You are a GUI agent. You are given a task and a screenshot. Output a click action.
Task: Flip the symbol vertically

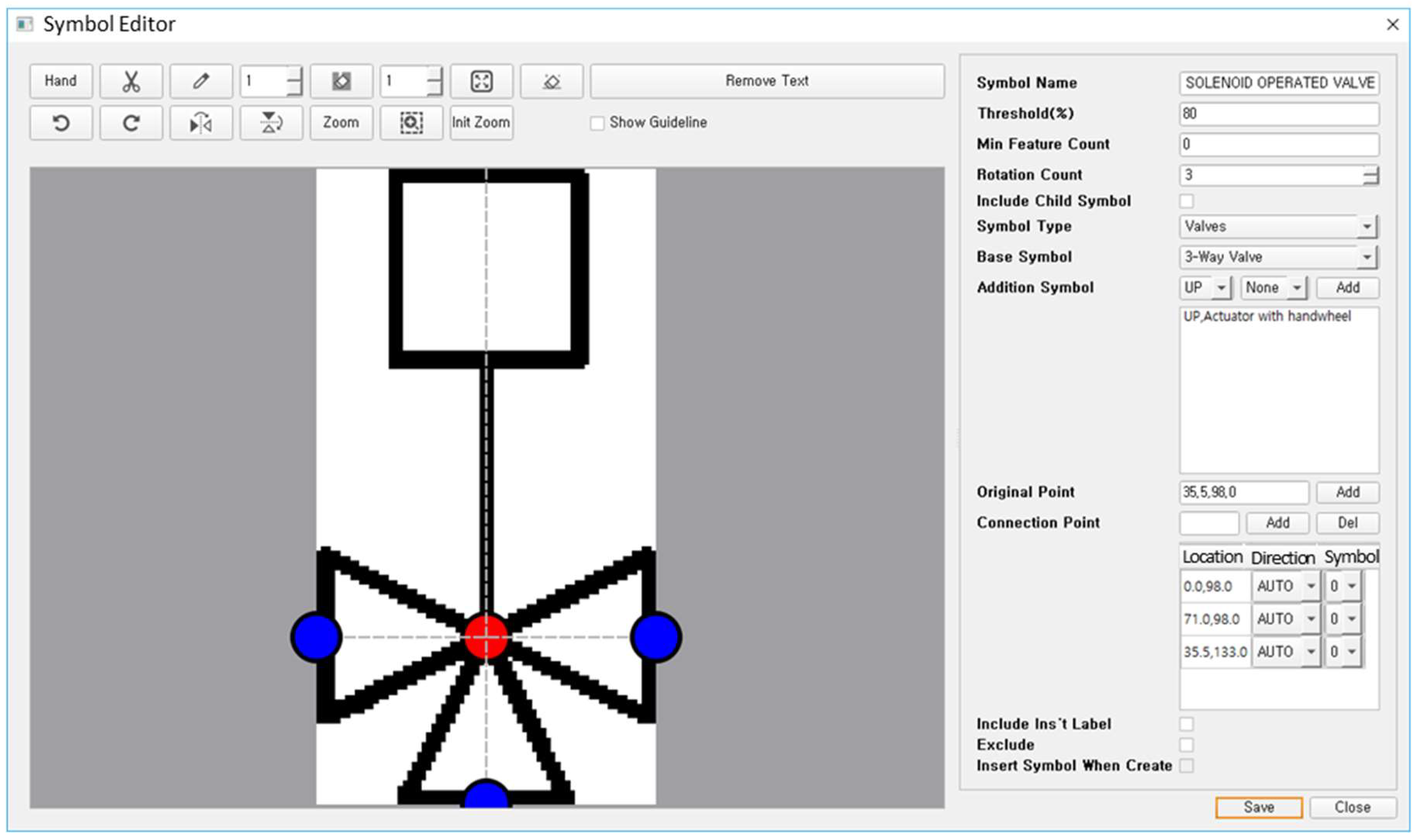click(271, 123)
